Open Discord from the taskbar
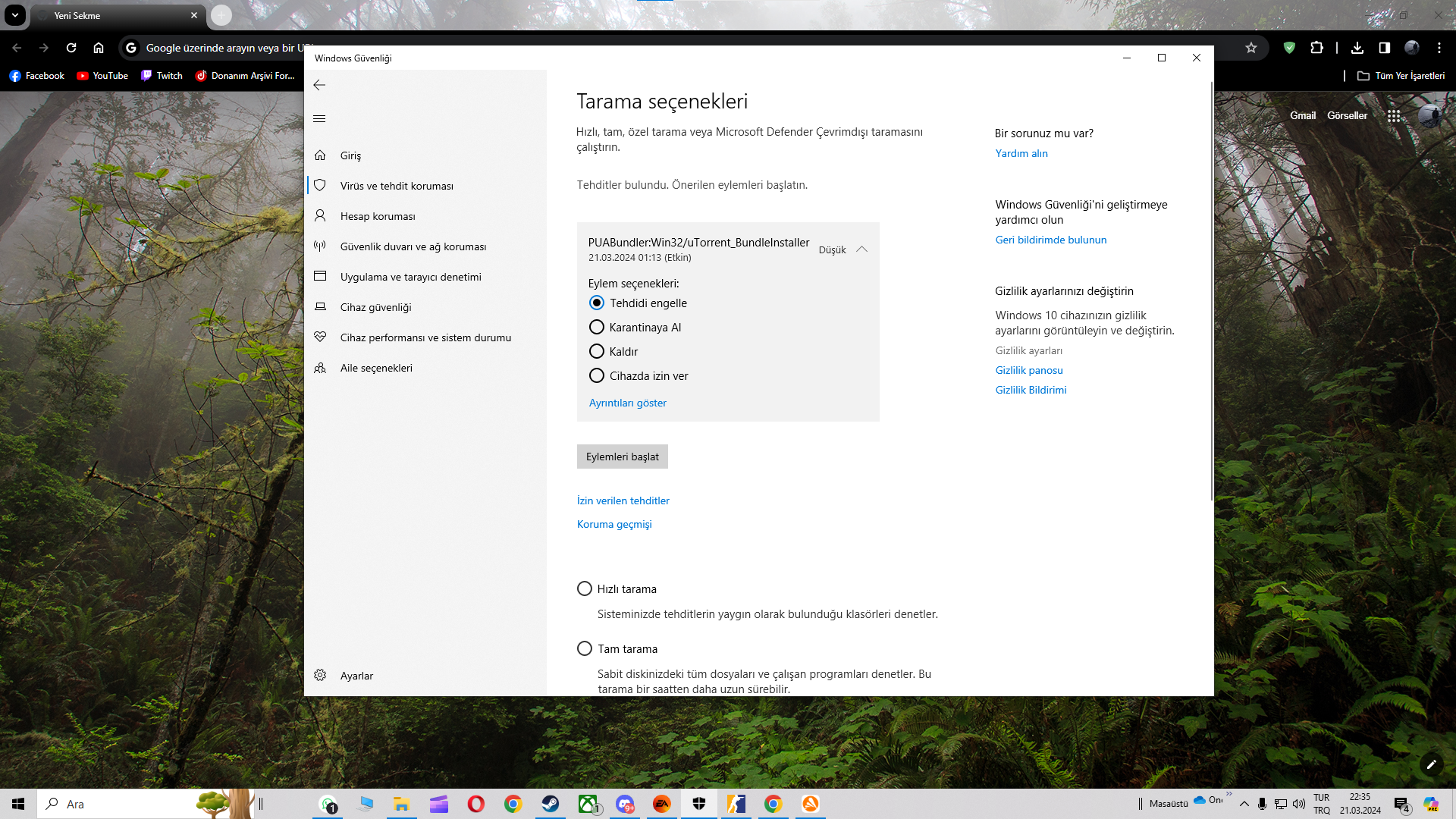Screen dimensions: 1456x819 [625, 804]
